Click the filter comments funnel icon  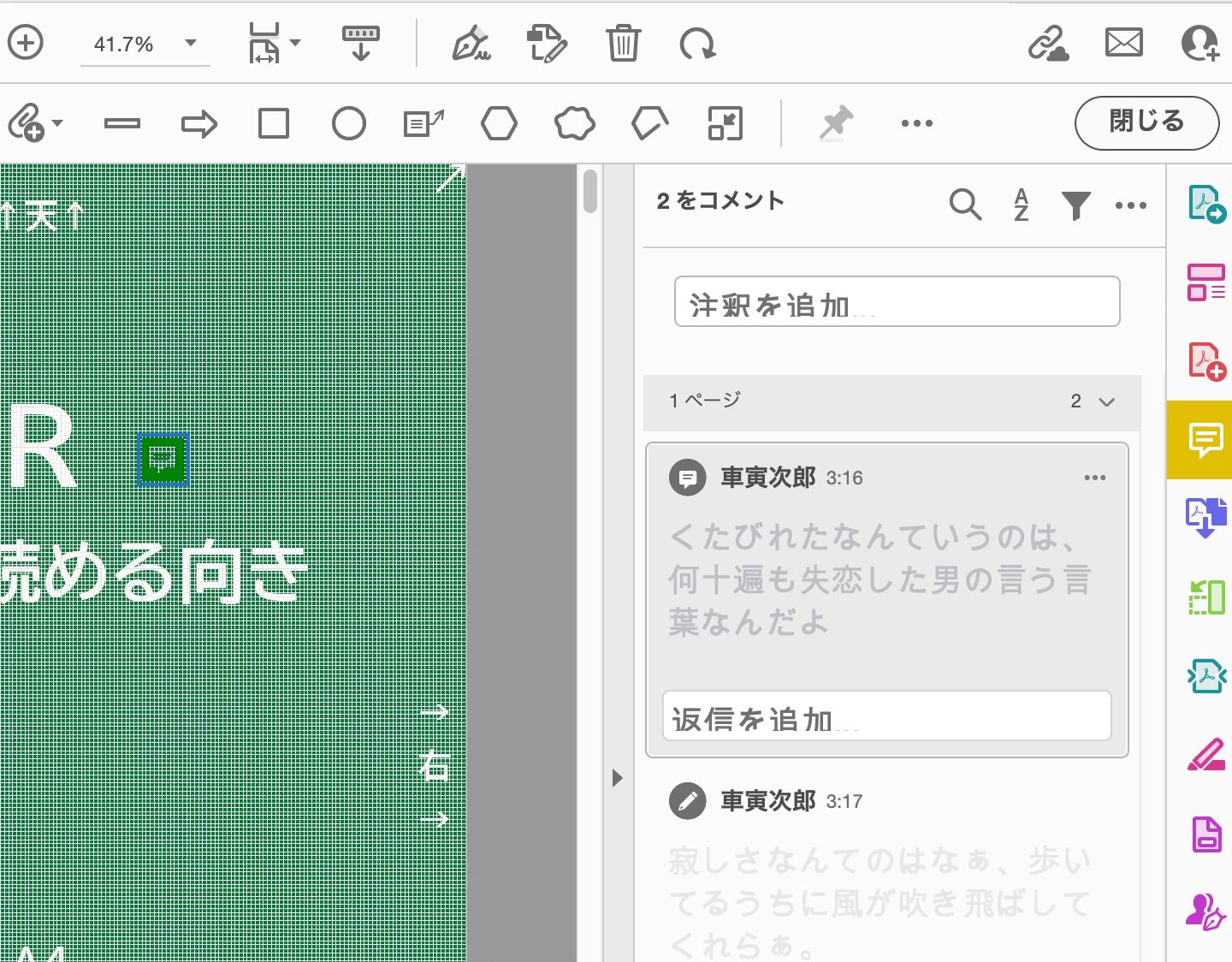pyautogui.click(x=1075, y=205)
